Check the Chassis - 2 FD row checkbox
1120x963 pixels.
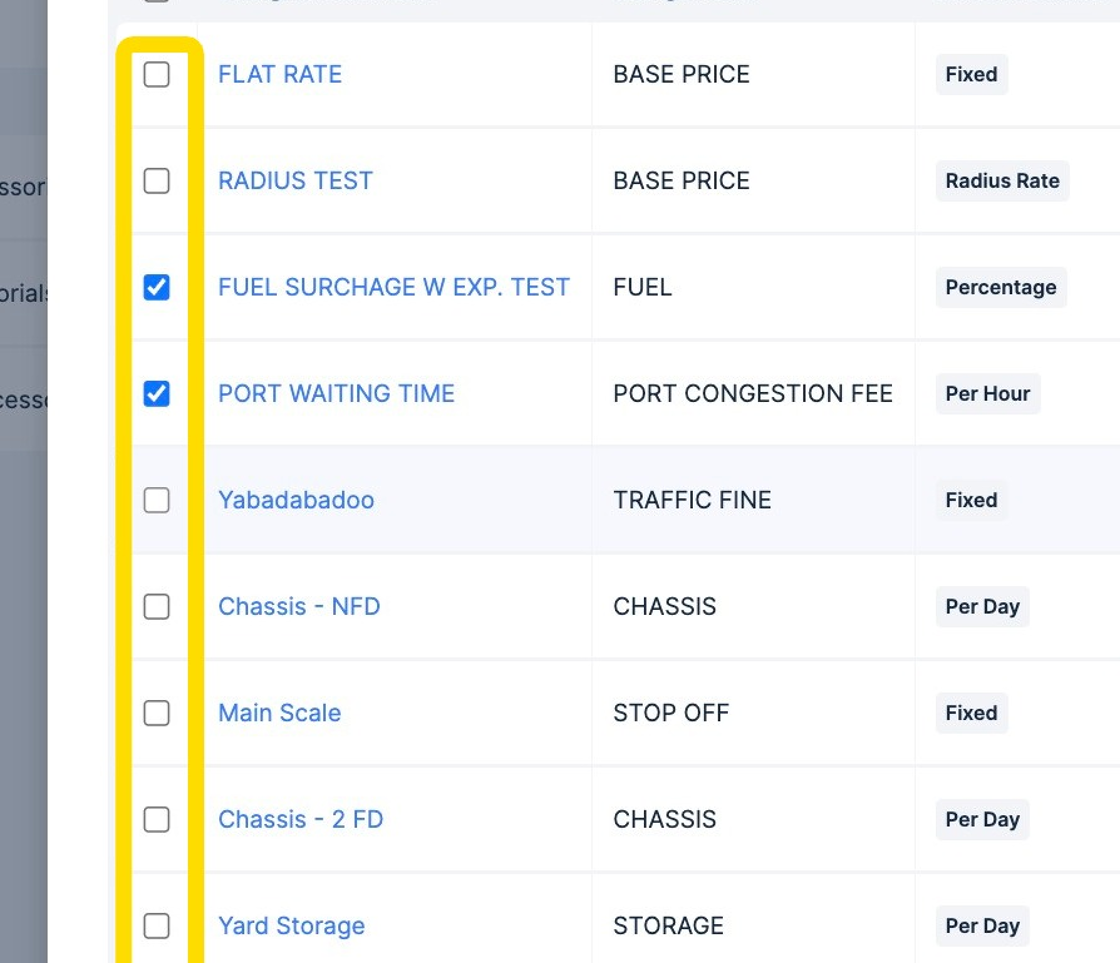pos(156,819)
